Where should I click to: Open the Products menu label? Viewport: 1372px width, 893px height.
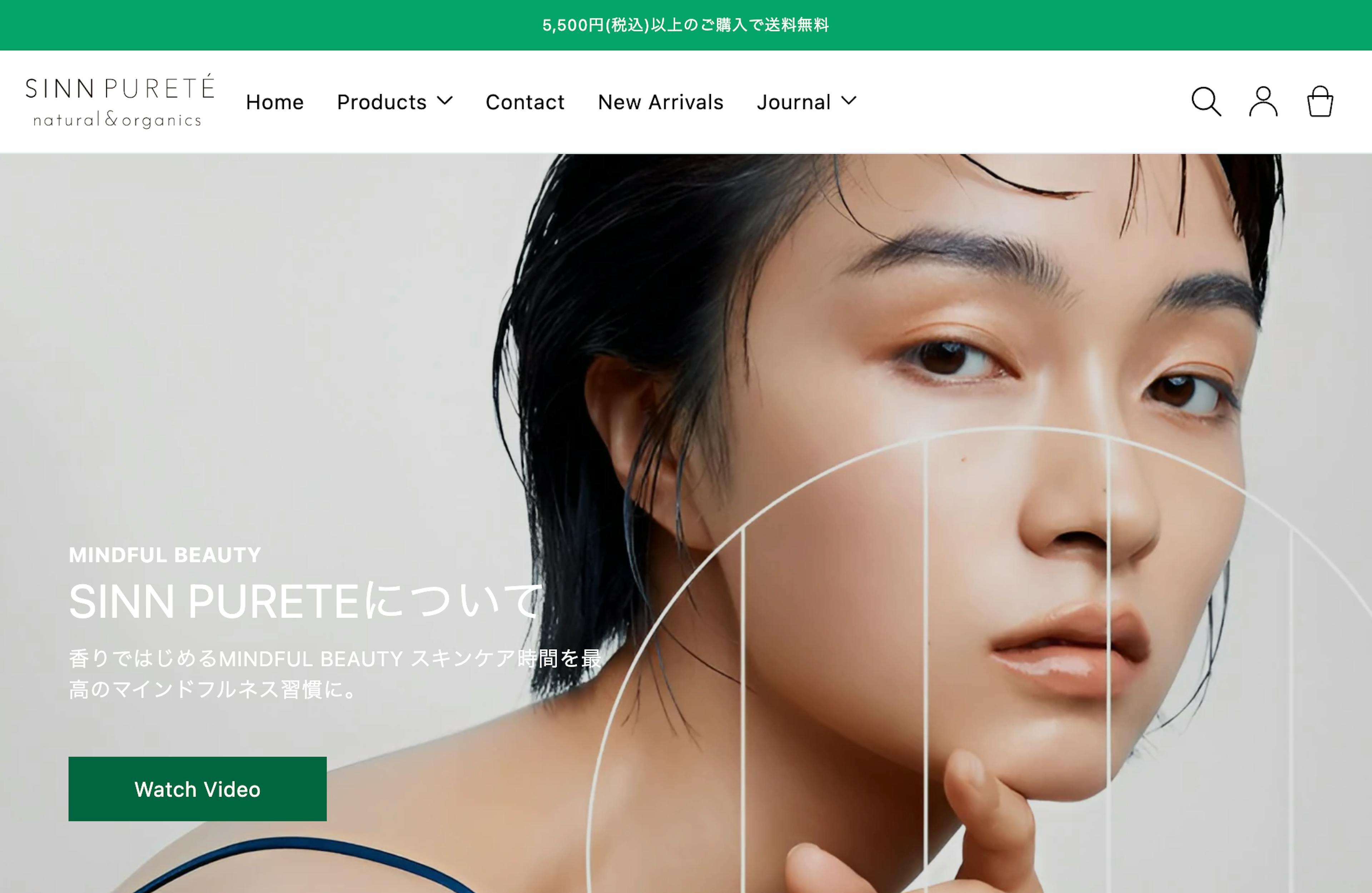coord(382,102)
